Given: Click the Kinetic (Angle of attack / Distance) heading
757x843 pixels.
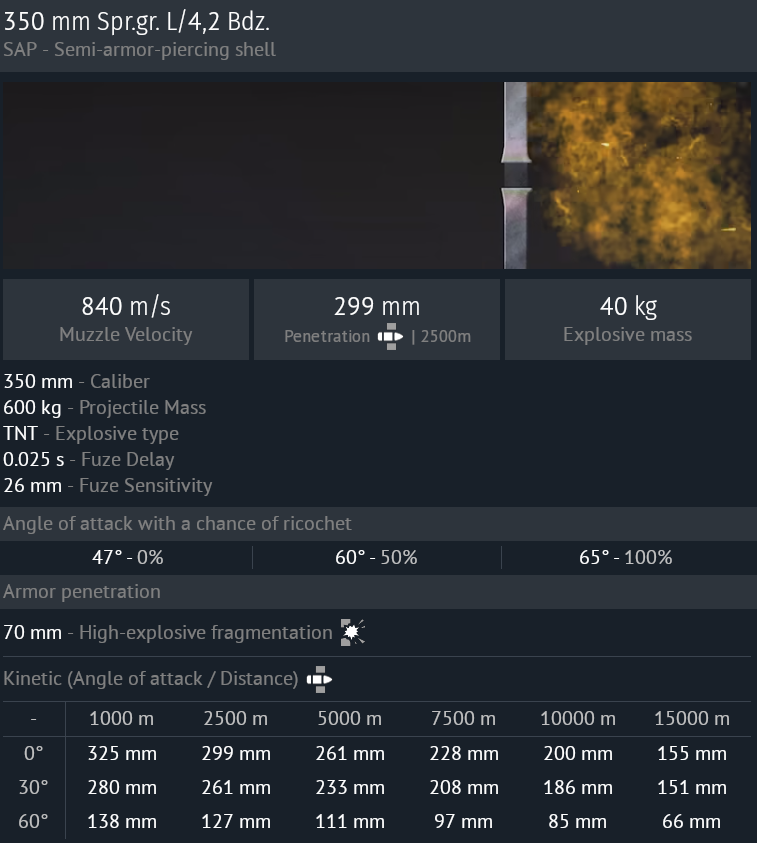Looking at the screenshot, I should click(150, 680).
